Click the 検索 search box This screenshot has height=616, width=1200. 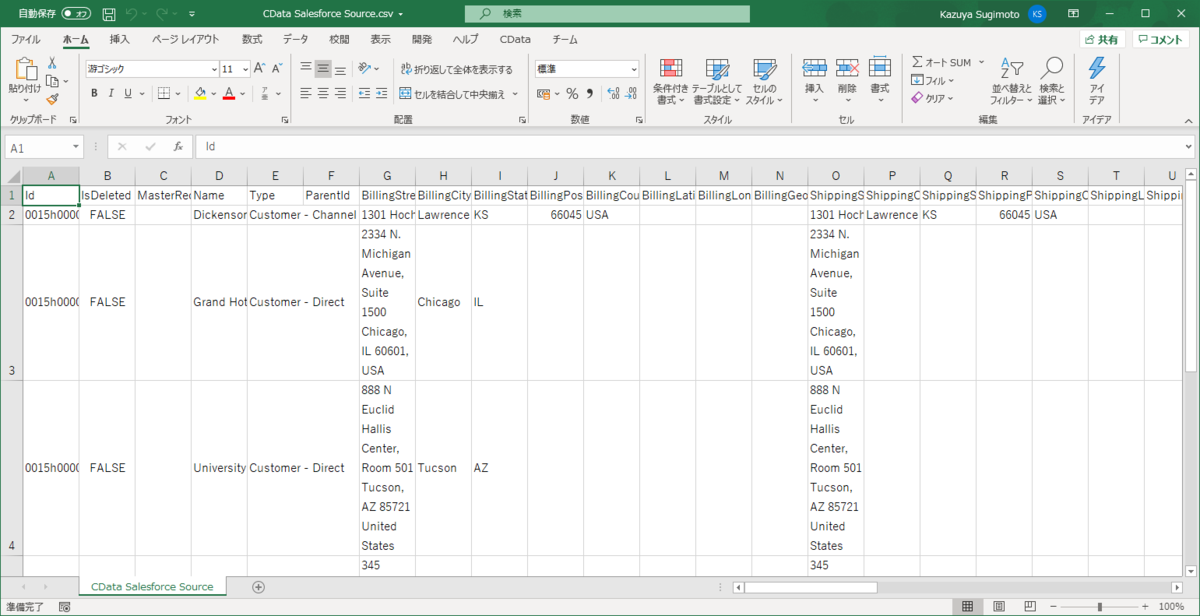coord(607,14)
